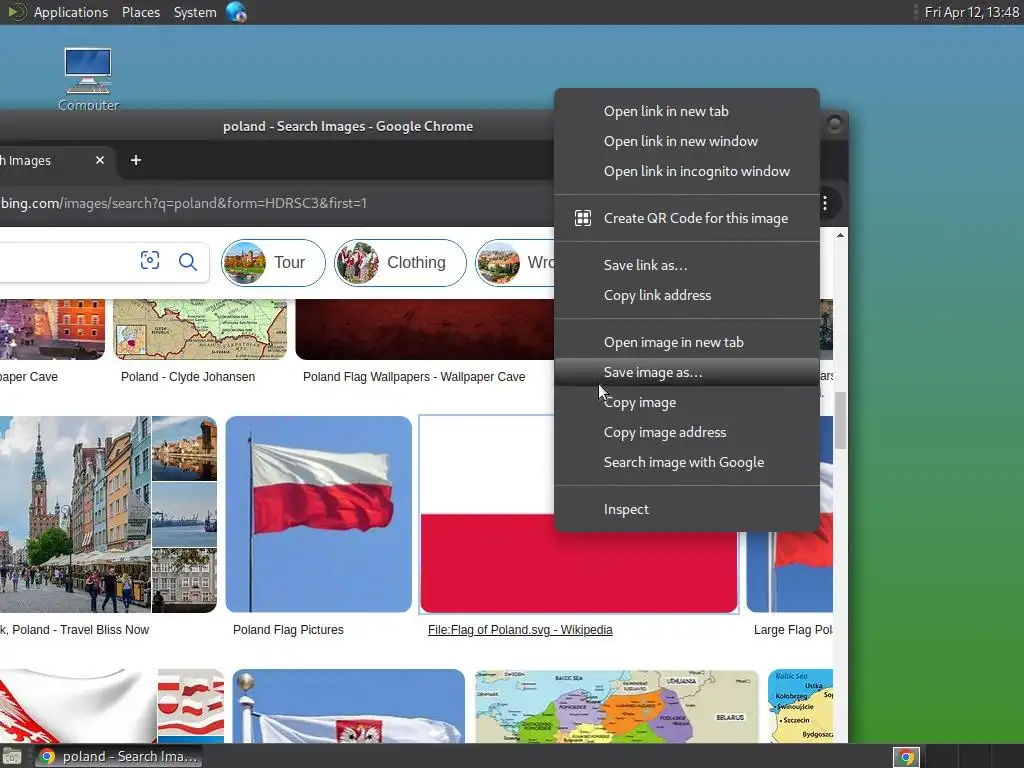Click the visual search camera icon

click(x=150, y=261)
